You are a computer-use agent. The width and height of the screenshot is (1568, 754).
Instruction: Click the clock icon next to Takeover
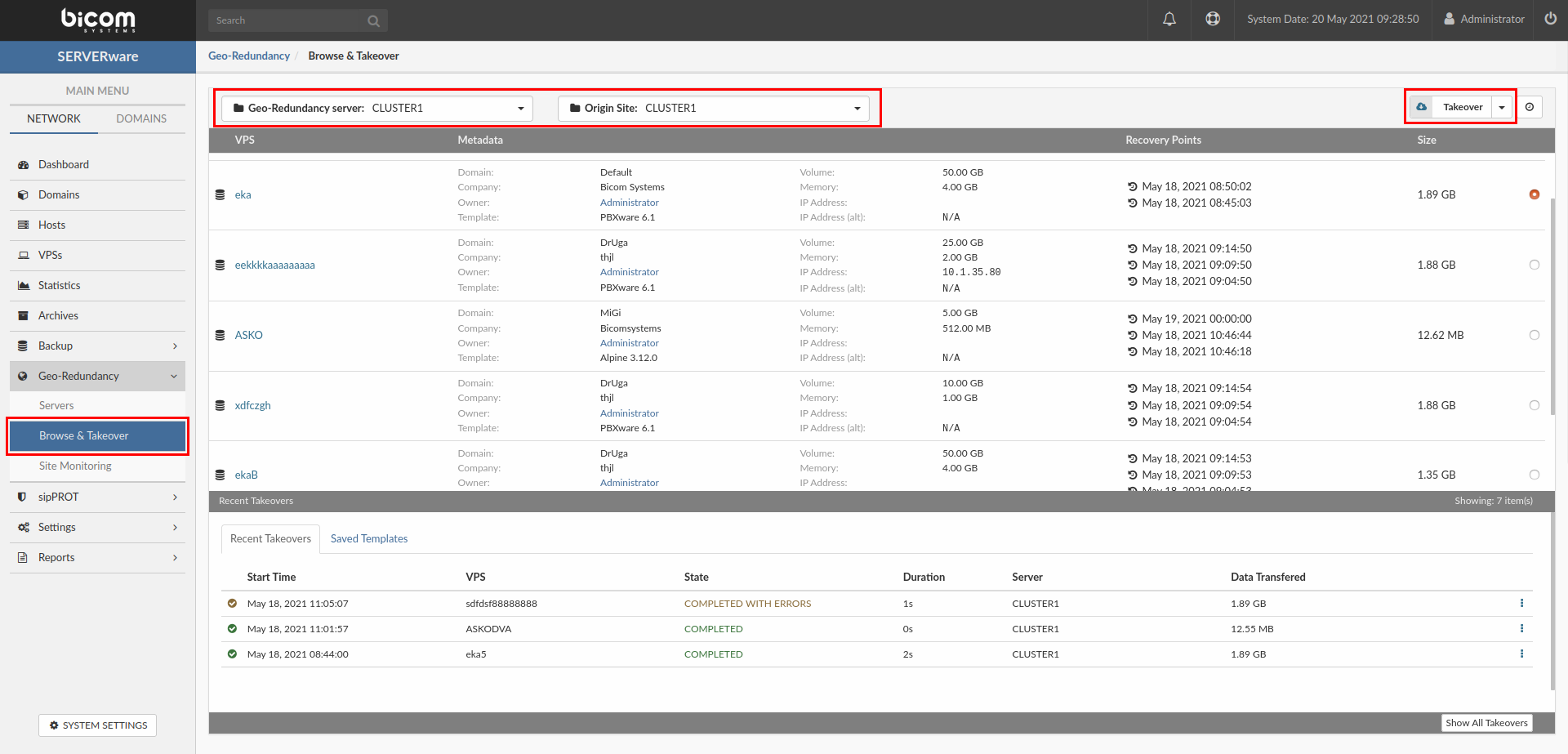click(x=1530, y=107)
